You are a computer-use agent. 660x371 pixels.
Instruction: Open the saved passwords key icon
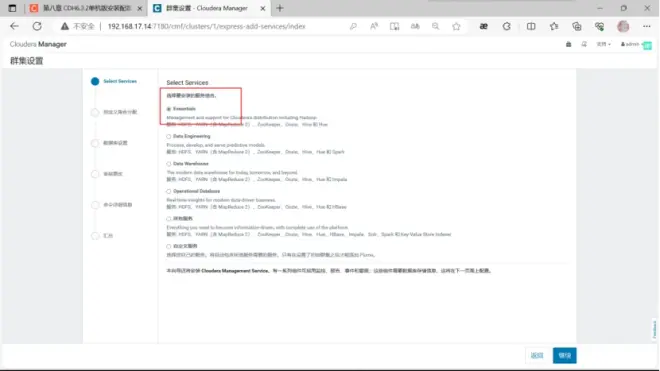point(353,26)
